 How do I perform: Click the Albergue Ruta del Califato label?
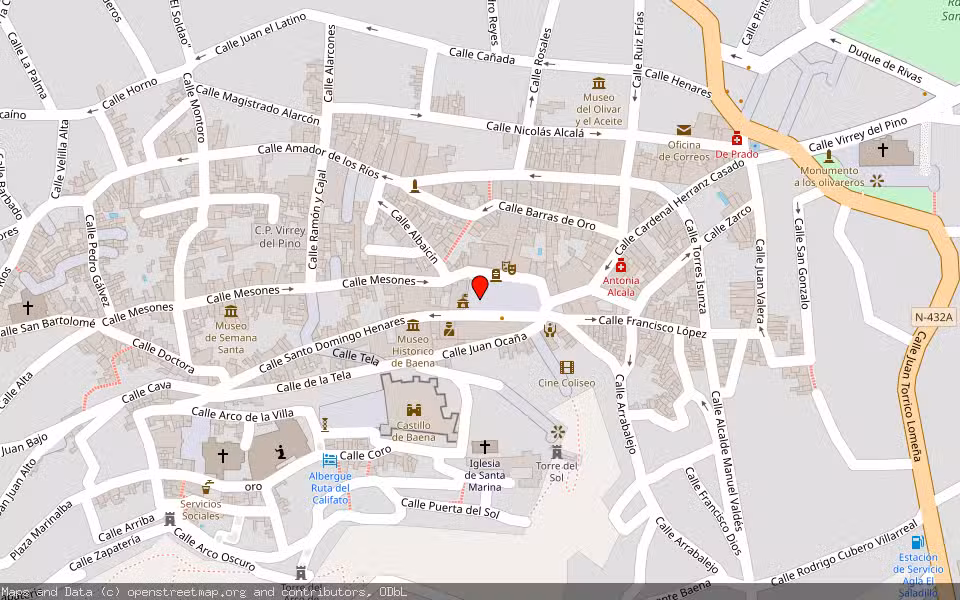[330, 489]
